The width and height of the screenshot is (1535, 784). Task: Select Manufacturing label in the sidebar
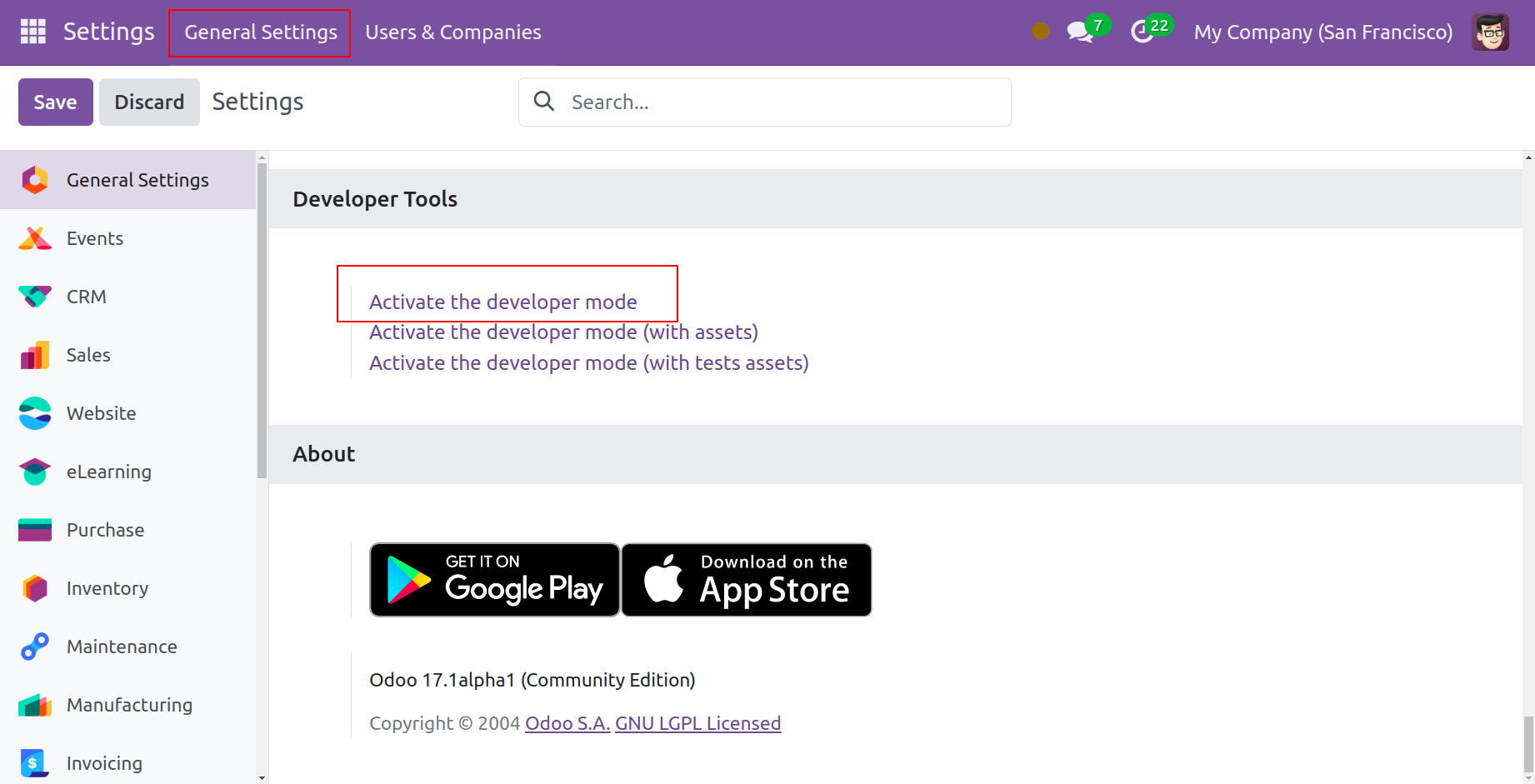click(x=130, y=705)
